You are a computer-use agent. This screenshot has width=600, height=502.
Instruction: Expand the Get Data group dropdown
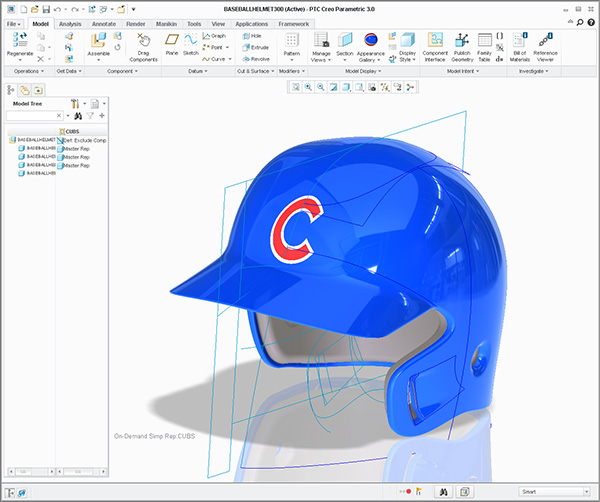[x=69, y=71]
